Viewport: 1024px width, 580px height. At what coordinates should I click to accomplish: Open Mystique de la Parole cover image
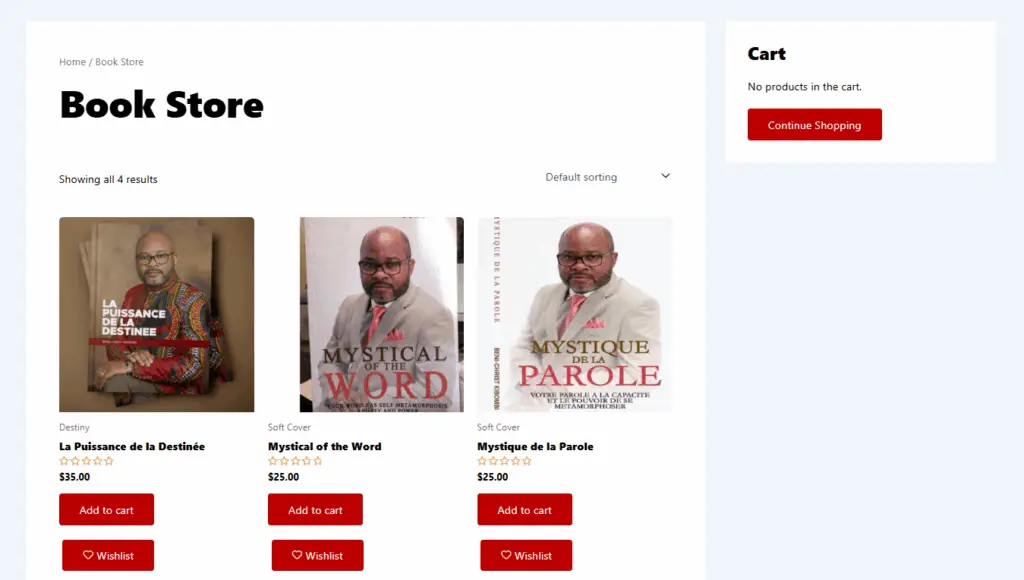pos(575,315)
